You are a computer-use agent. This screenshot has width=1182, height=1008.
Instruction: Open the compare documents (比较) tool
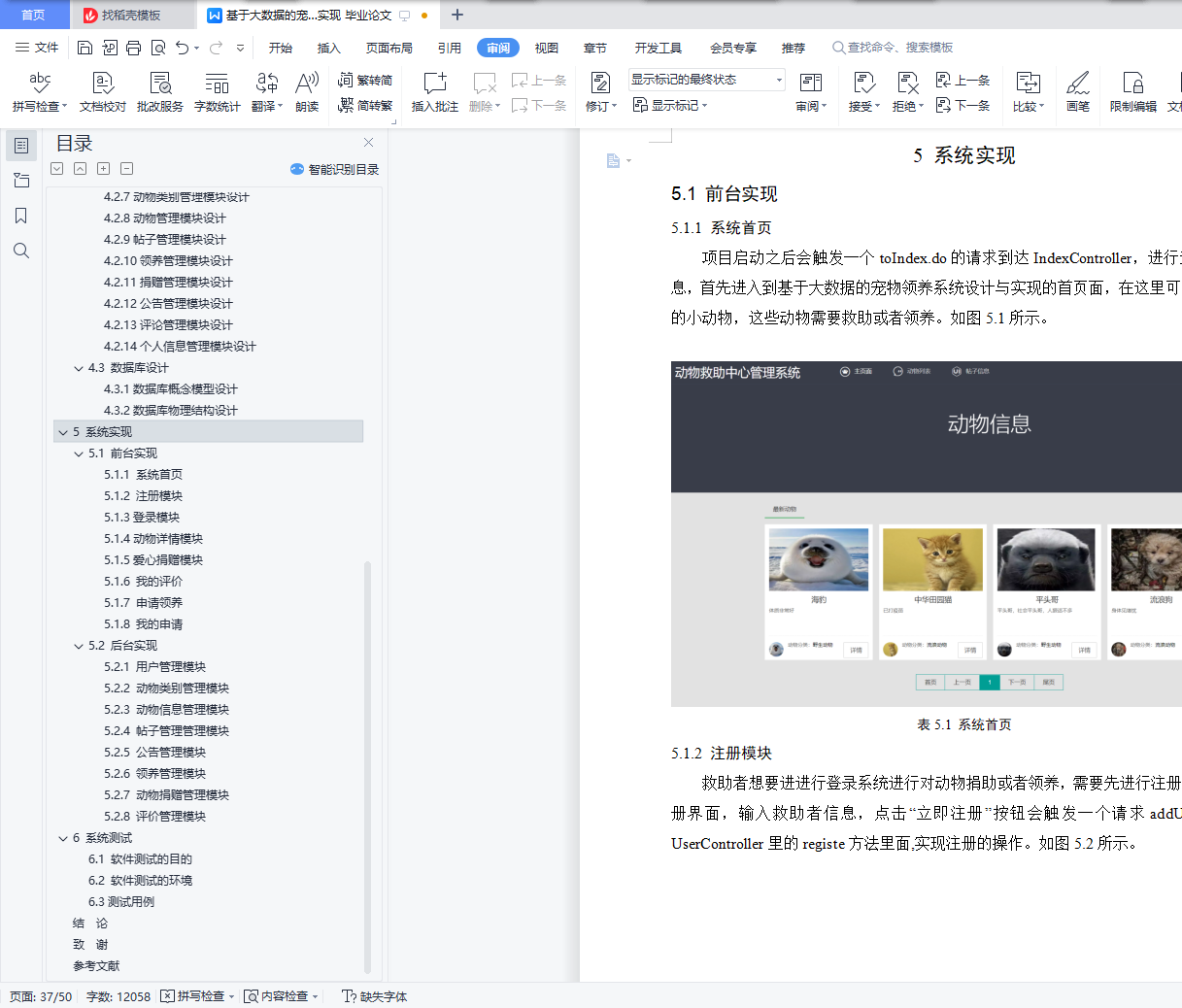point(1028,92)
